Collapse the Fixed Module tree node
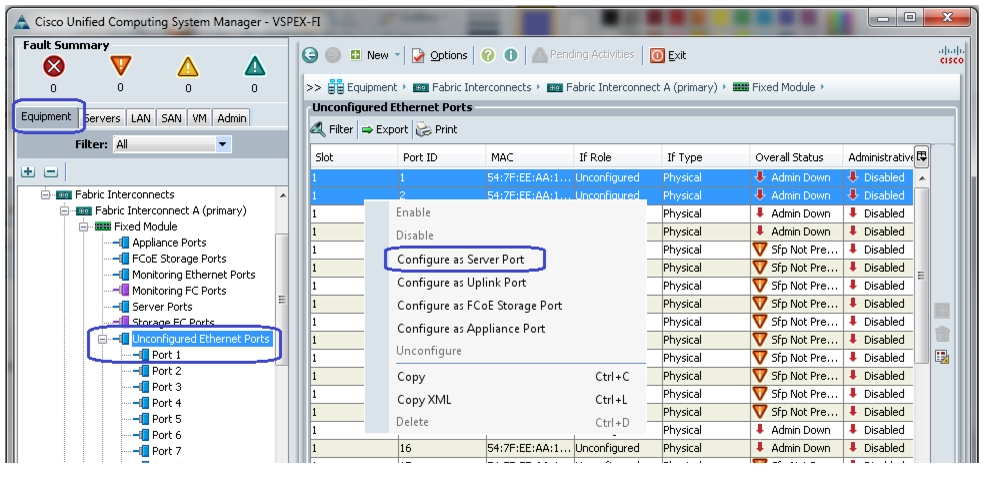 [x=84, y=226]
